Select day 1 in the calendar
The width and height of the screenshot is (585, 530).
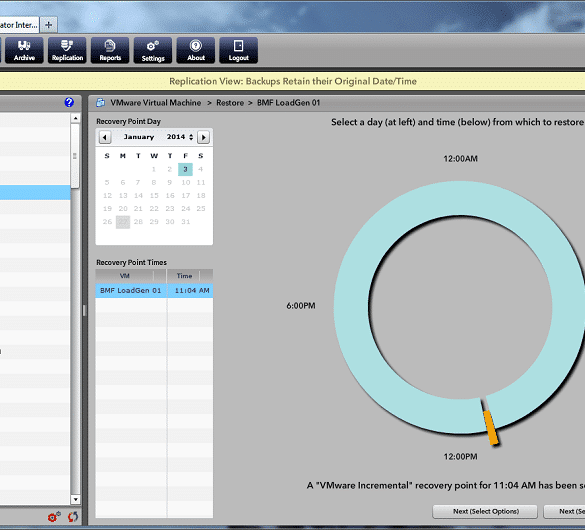[x=154, y=169]
